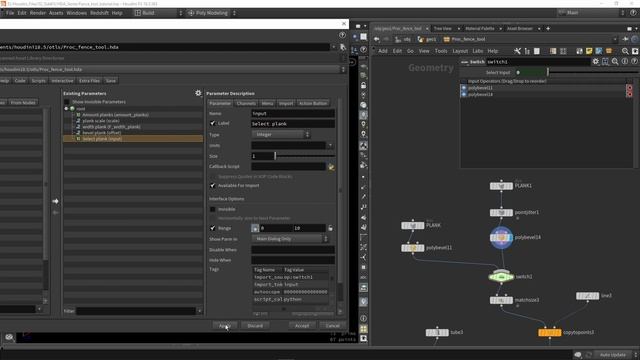Image resolution: width=640 pixels, height=360 pixels.
Task: Collapse the root folder in parameter tree
Action: 66,109
